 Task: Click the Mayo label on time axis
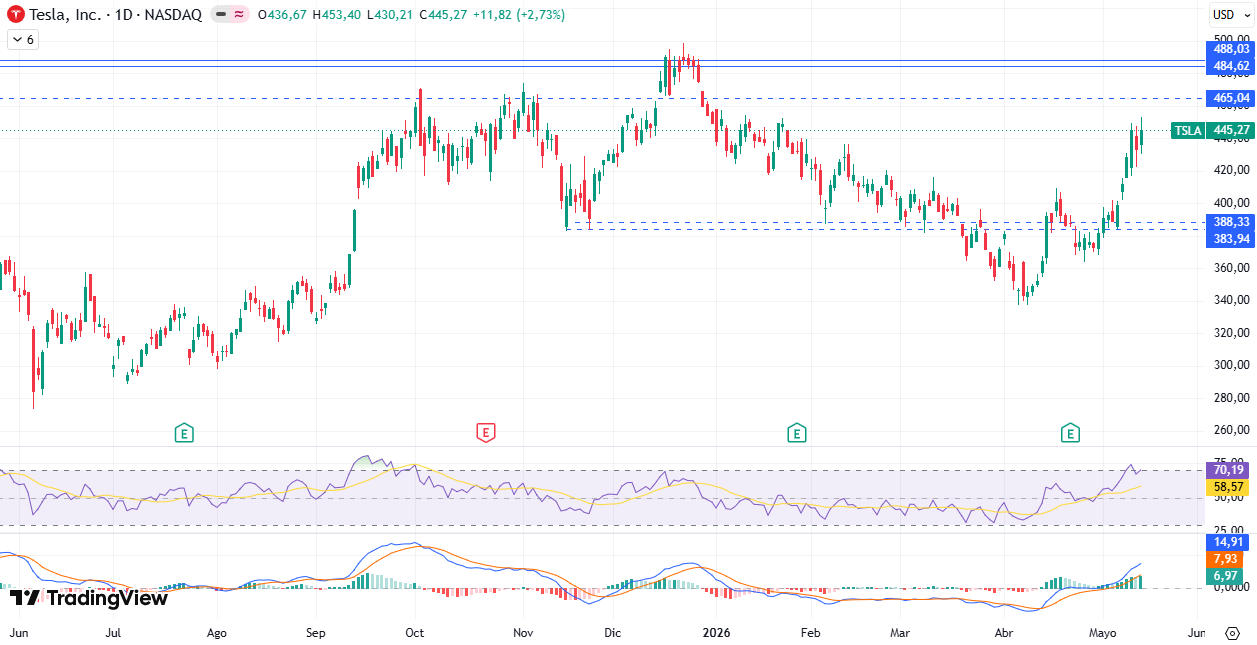tap(1102, 633)
